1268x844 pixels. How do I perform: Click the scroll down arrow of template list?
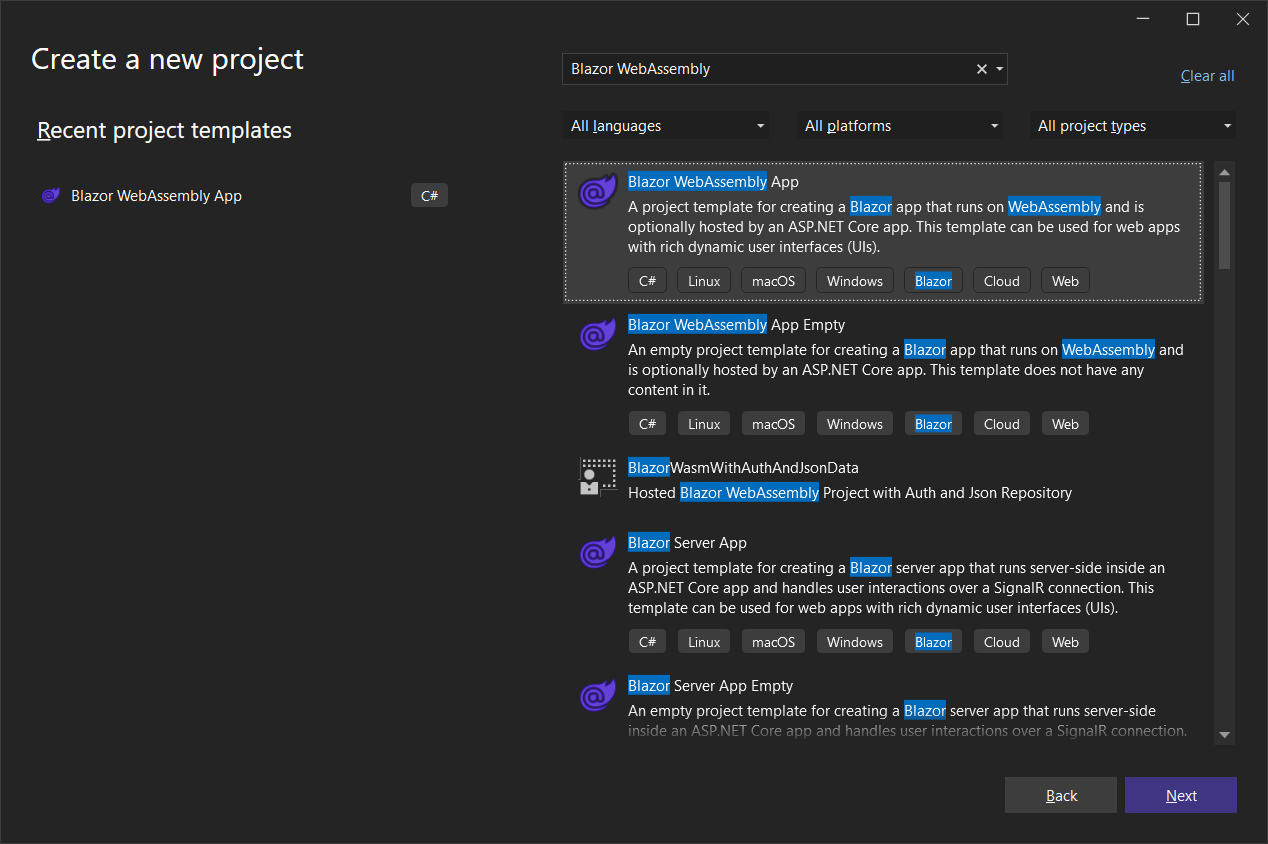[x=1224, y=735]
